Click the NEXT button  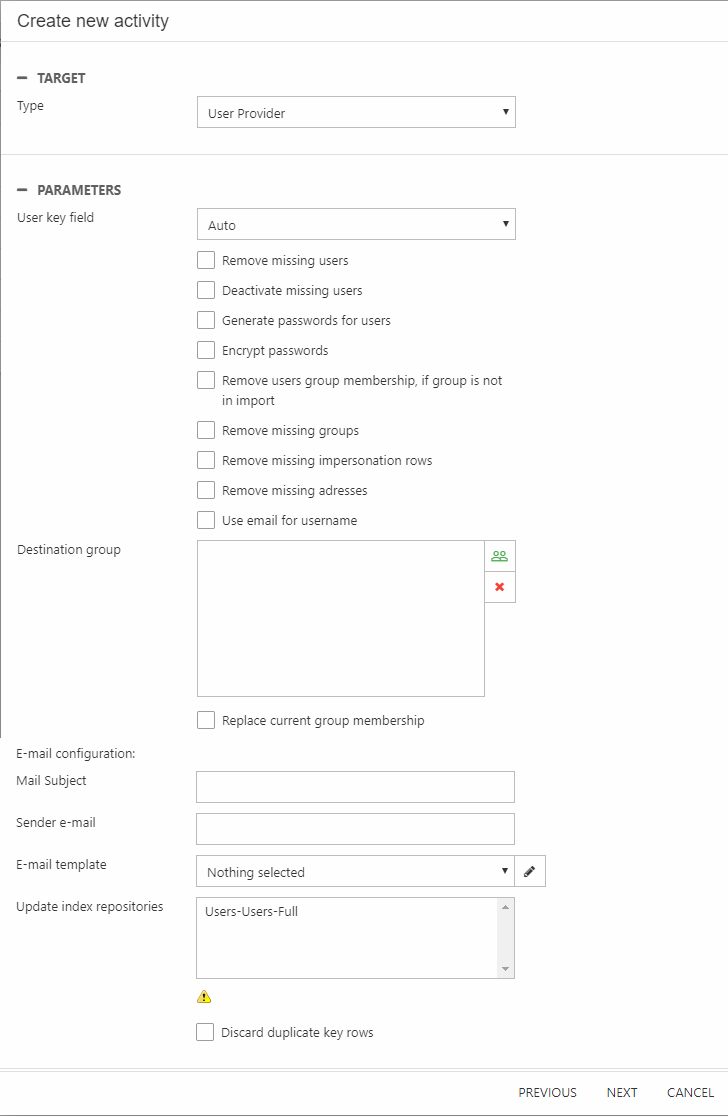point(622,1092)
